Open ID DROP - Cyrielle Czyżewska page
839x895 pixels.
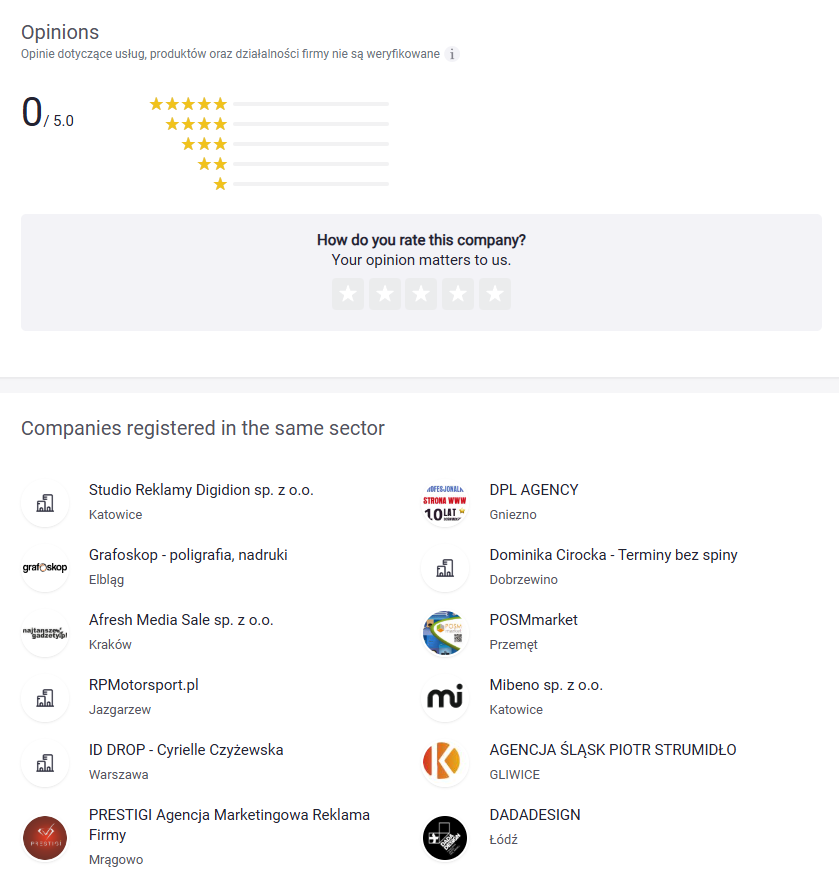pos(186,750)
